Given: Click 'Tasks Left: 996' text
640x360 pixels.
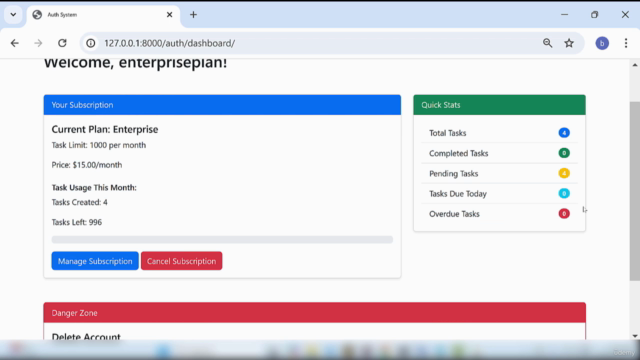Looking at the screenshot, I should click(77, 222).
